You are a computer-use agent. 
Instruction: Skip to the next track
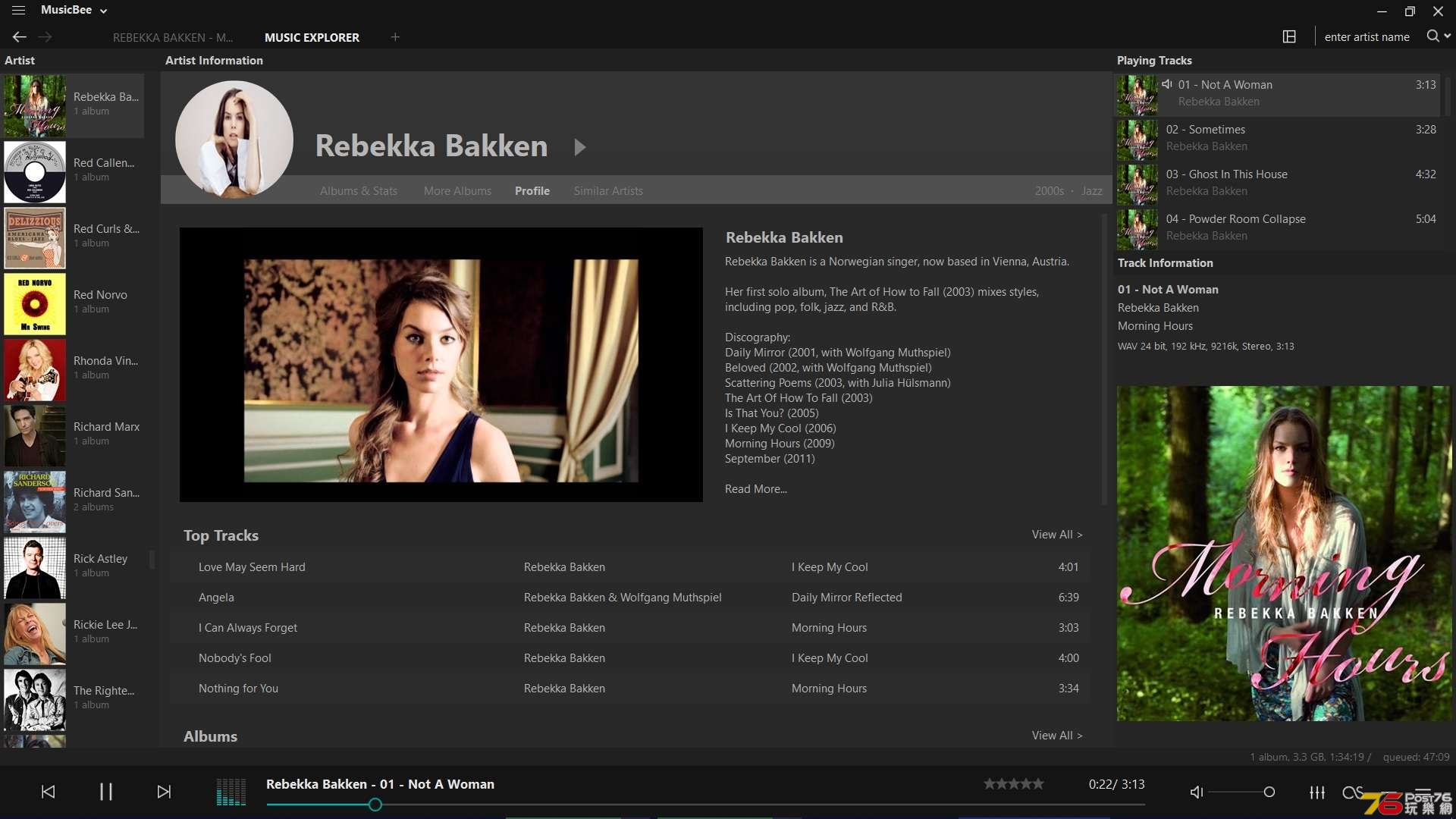tap(164, 792)
